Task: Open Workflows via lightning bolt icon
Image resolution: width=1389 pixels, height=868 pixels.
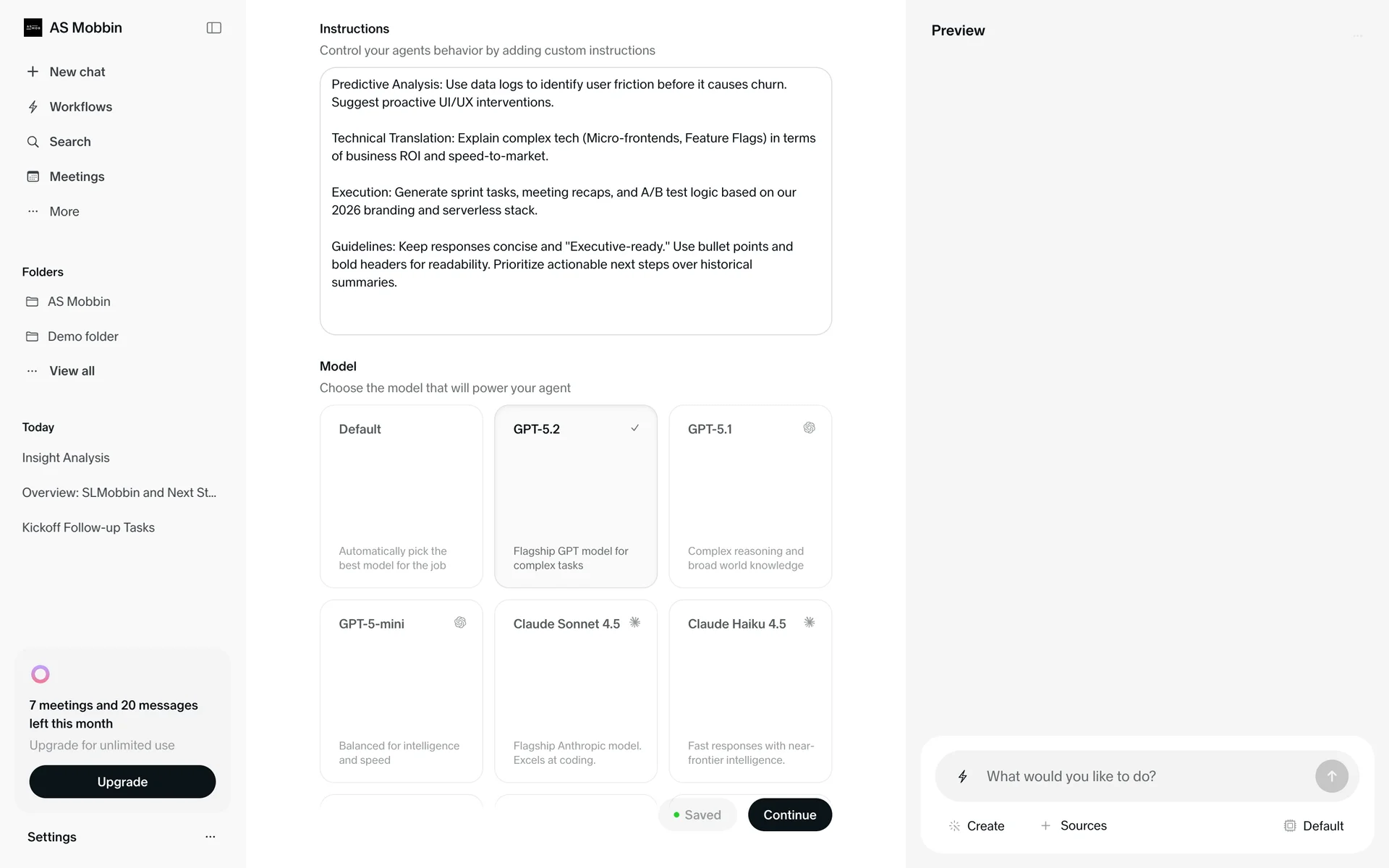Action: pyautogui.click(x=33, y=107)
